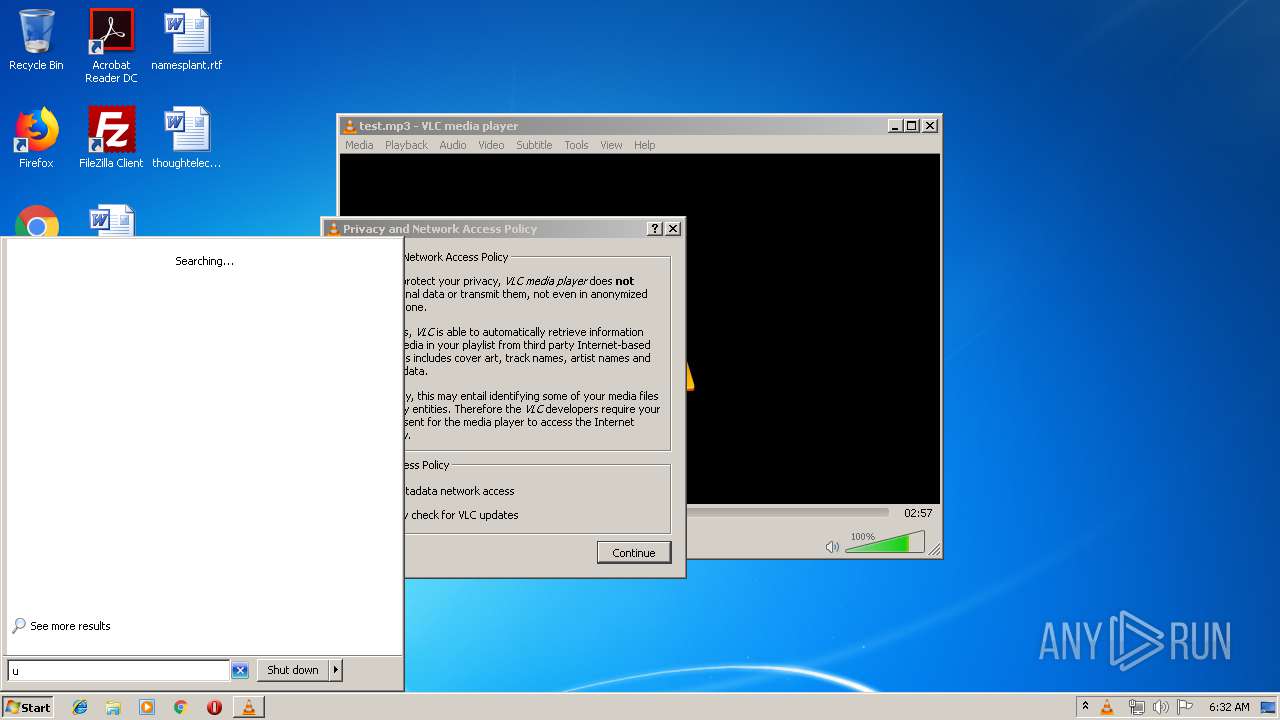Click the privacy dialog help question mark
The image size is (1280, 720).
[655, 229]
